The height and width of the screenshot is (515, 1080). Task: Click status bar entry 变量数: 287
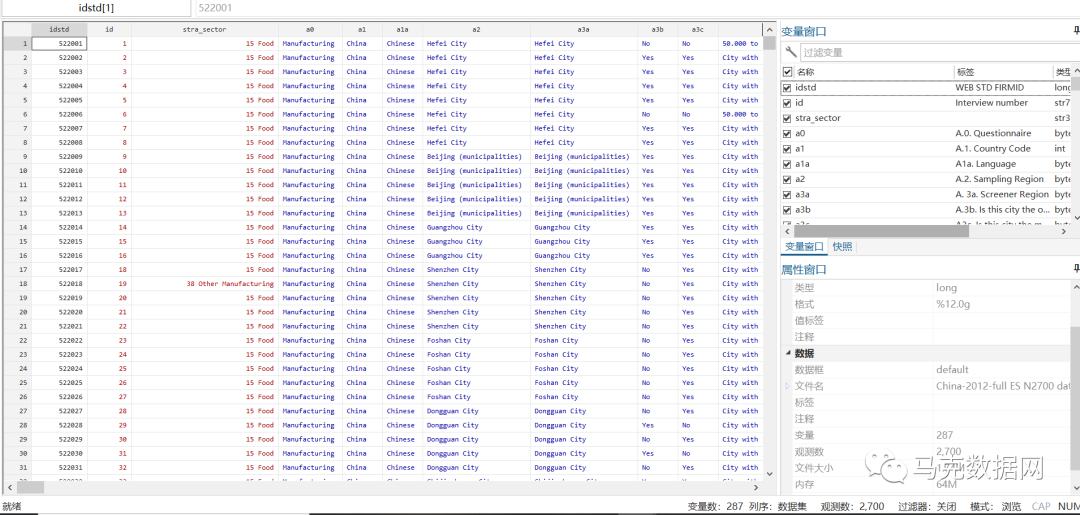click(716, 506)
